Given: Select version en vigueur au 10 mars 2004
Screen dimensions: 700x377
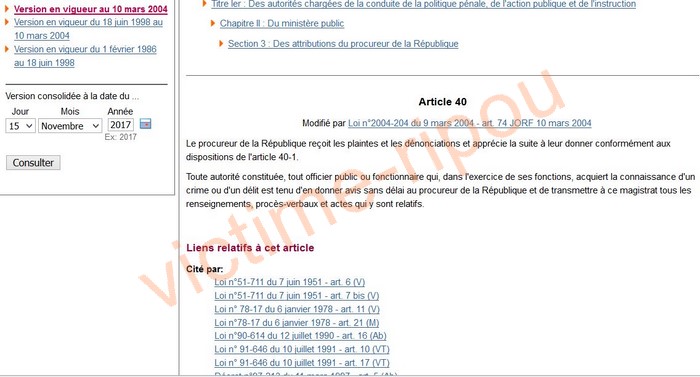Looking at the screenshot, I should pos(91,9).
